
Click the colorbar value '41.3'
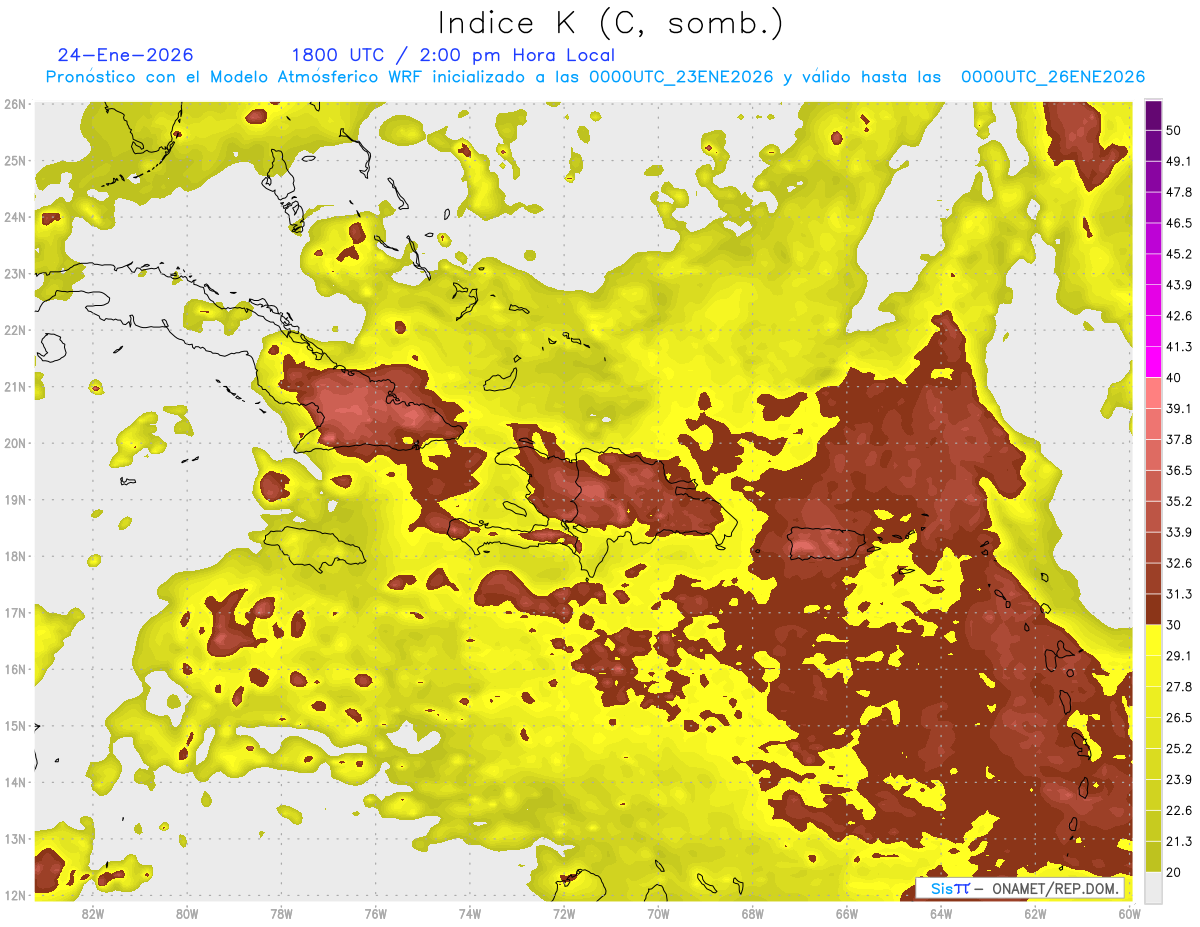1179,347
